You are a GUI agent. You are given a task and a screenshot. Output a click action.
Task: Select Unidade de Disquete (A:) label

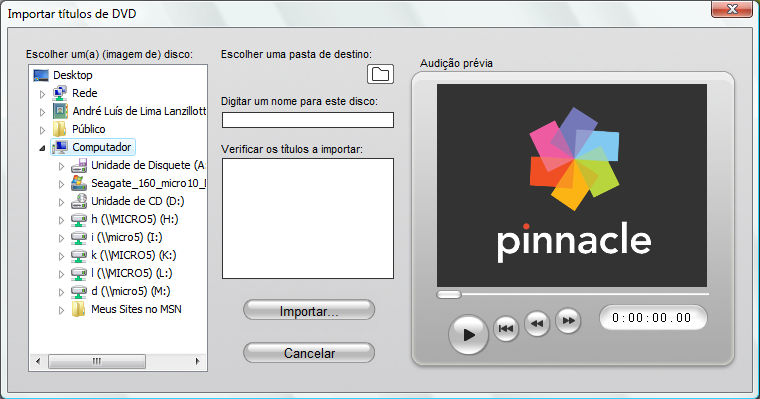click(x=148, y=165)
